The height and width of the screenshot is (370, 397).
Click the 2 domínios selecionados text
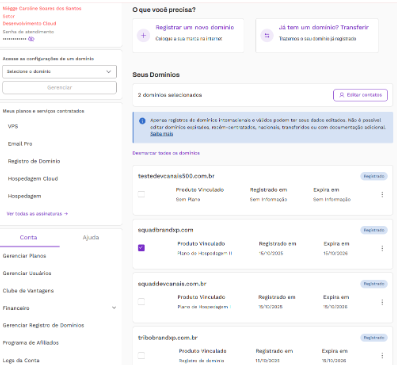pyautogui.click(x=170, y=95)
